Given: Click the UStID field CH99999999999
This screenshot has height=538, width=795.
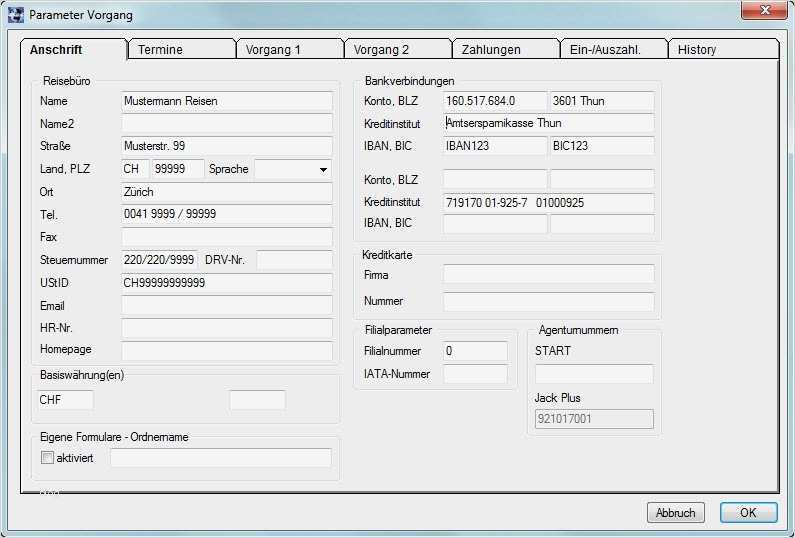Looking at the screenshot, I should [x=227, y=283].
